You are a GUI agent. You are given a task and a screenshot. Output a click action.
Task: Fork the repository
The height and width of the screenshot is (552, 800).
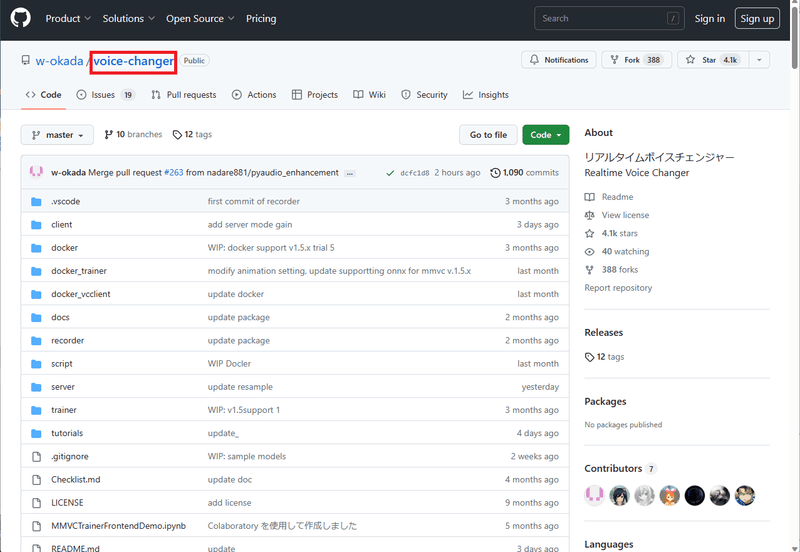click(636, 60)
